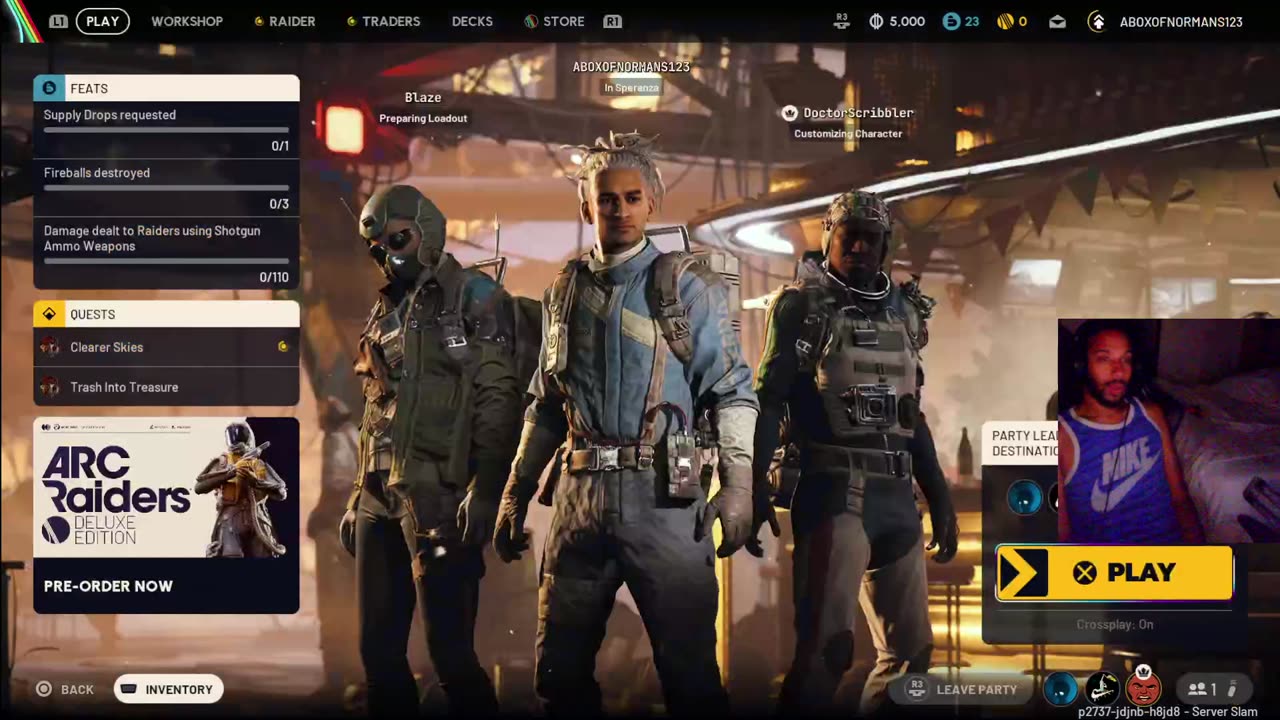Image resolution: width=1280 pixels, height=720 pixels.
Task: Click the 23 token balance value
Action: pos(971,21)
